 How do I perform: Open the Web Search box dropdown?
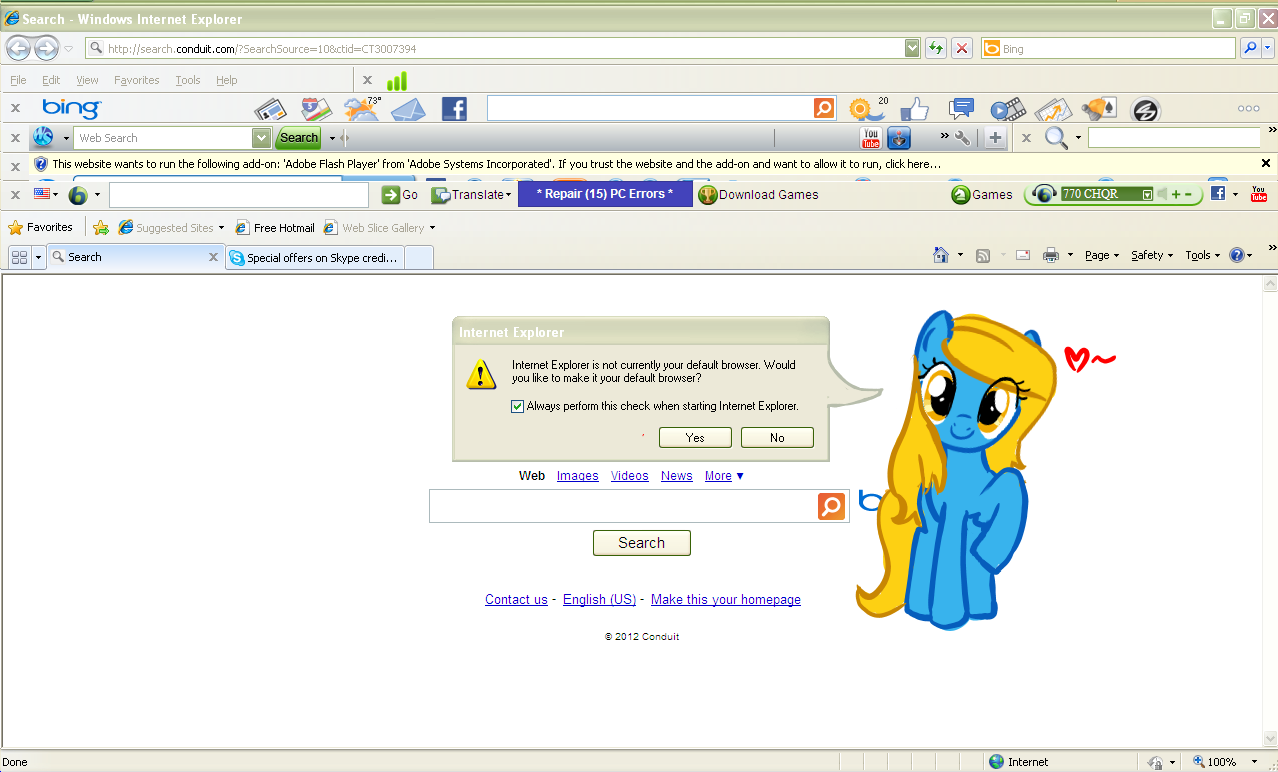tap(261, 138)
